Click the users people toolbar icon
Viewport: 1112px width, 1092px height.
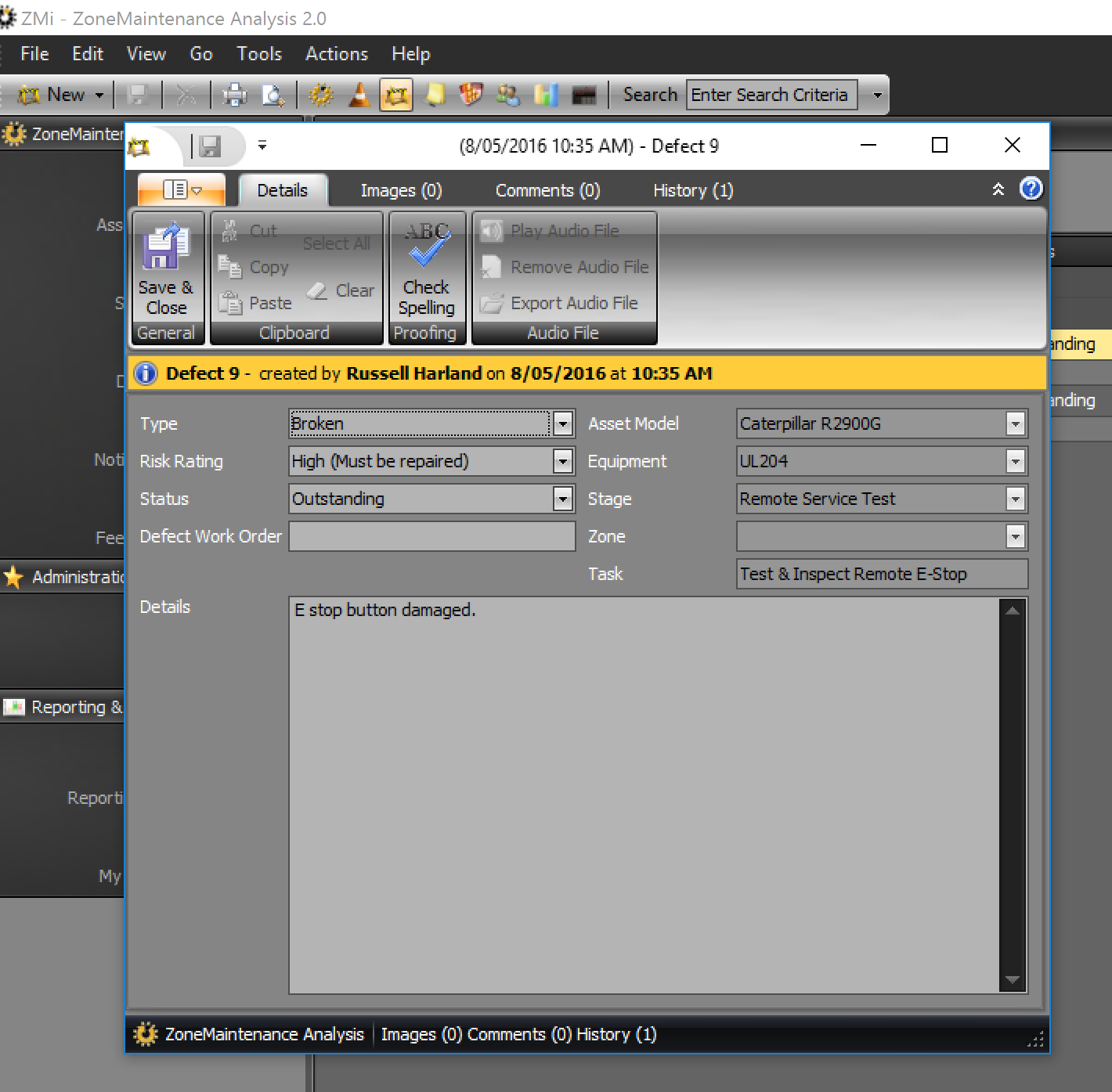click(x=508, y=96)
